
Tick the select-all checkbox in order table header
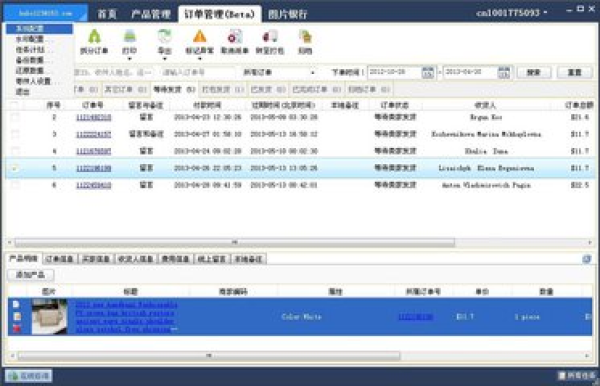[15, 105]
